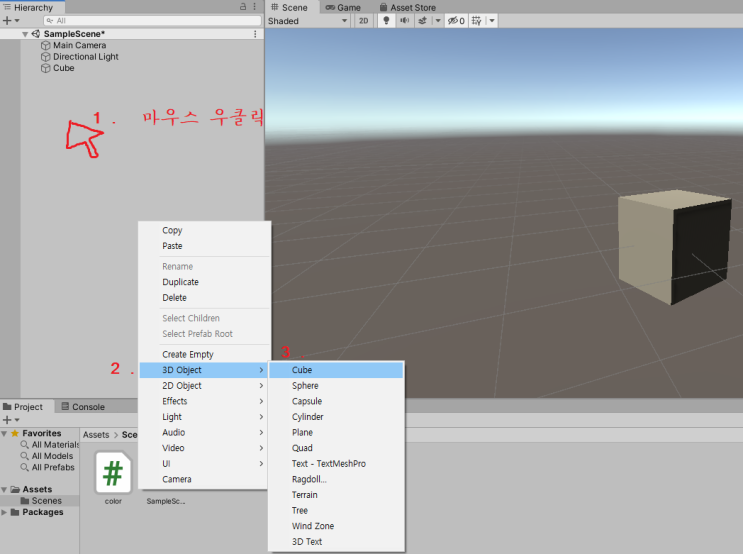This screenshot has height=554, width=743.
Task: Toggle scene audio speaker icon
Action: click(404, 21)
